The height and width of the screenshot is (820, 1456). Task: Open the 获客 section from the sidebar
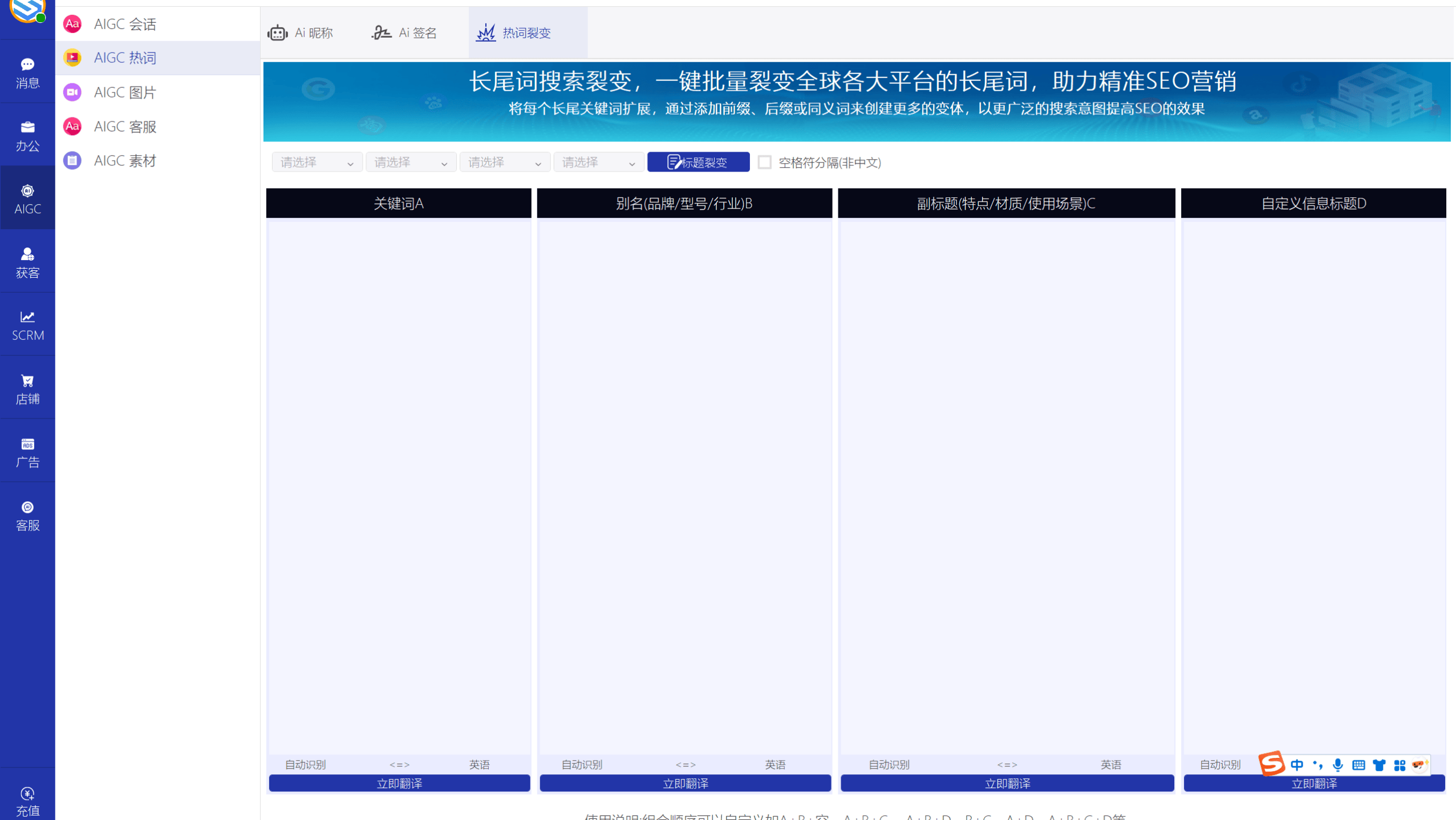click(x=27, y=261)
